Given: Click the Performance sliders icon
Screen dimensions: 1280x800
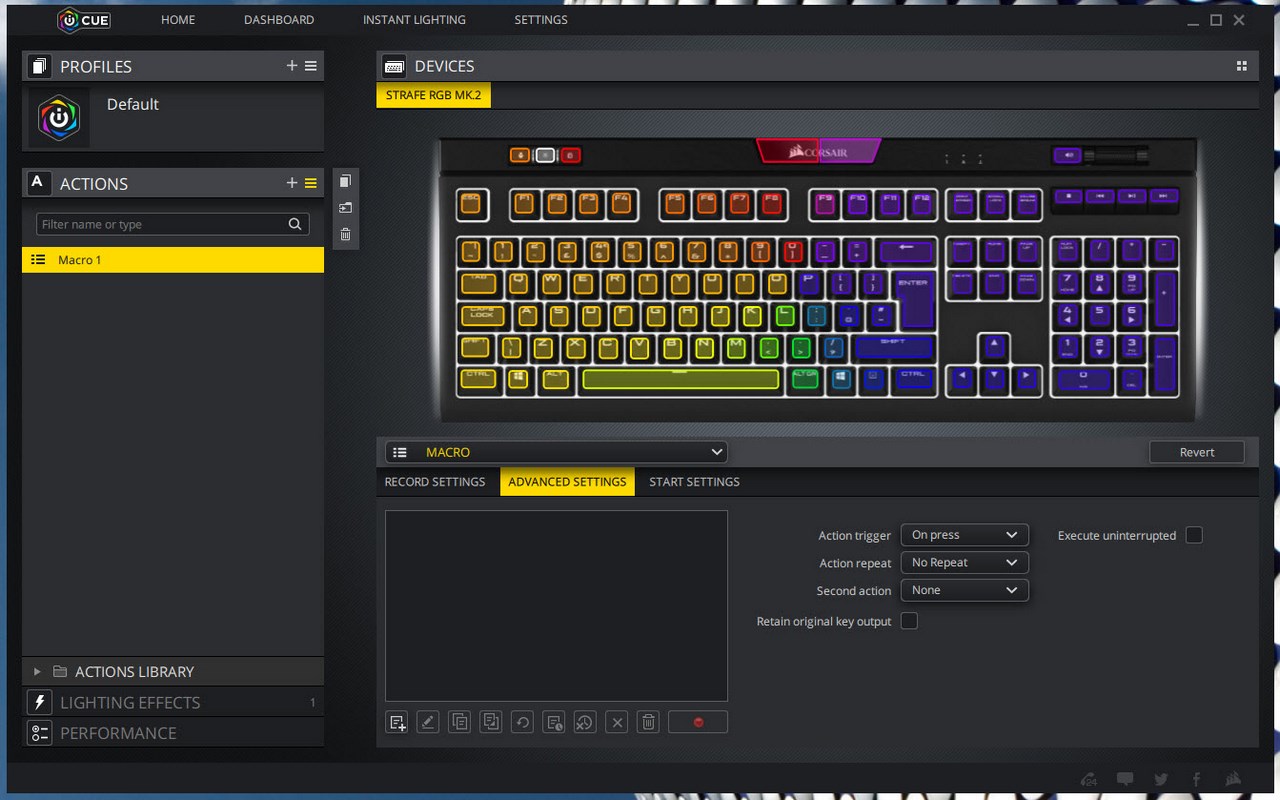Looking at the screenshot, I should click(40, 733).
